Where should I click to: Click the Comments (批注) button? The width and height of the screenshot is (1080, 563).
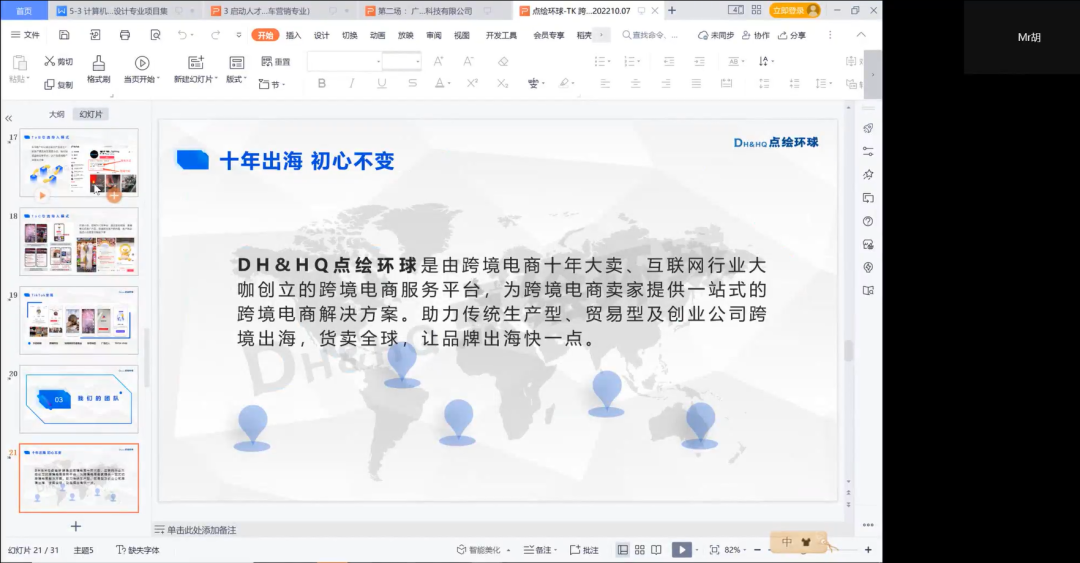coord(584,550)
